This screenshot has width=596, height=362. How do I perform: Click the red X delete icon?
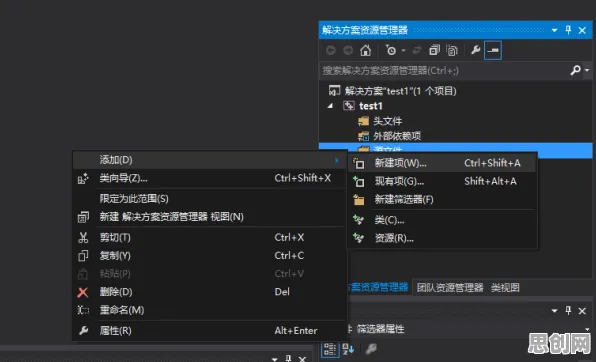pos(83,292)
